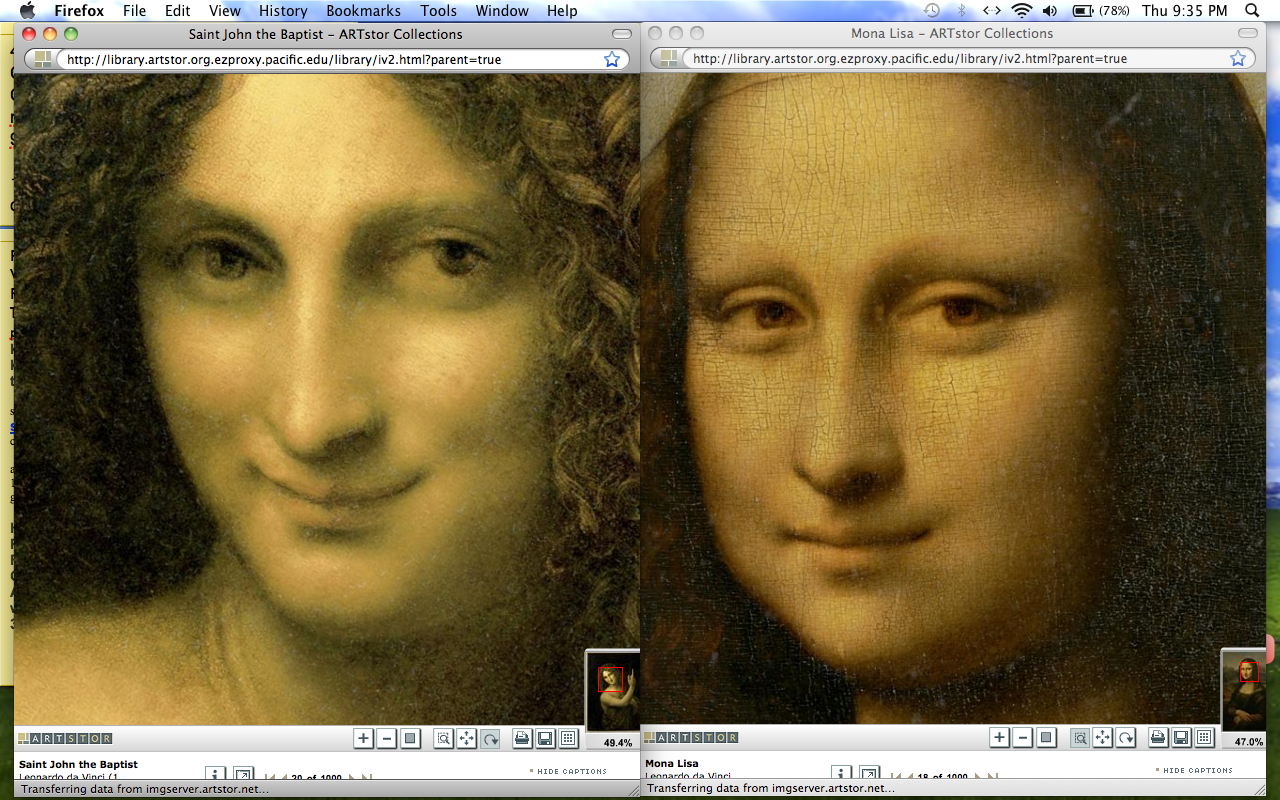
Task: Open the Tools menu
Action: 438,11
